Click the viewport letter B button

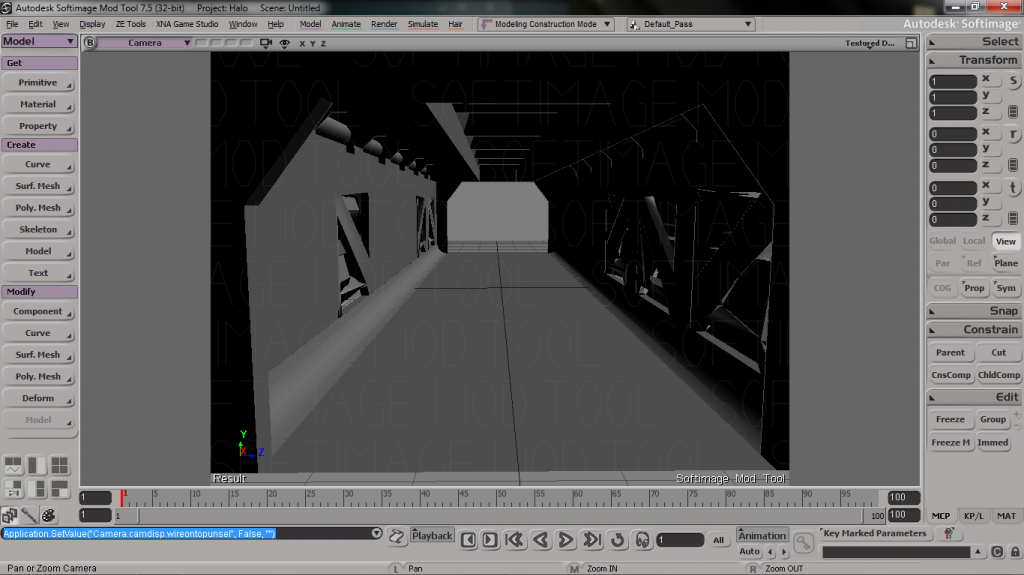[x=89, y=42]
